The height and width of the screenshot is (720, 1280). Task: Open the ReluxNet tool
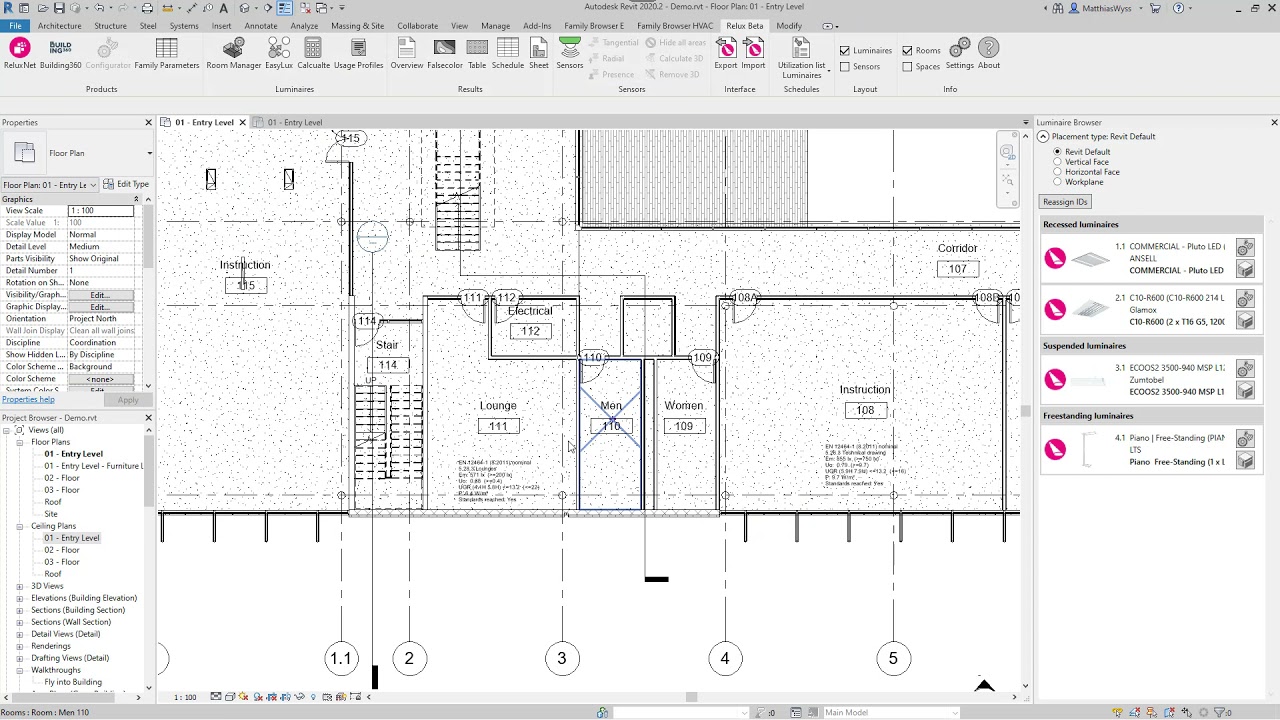tap(20, 54)
